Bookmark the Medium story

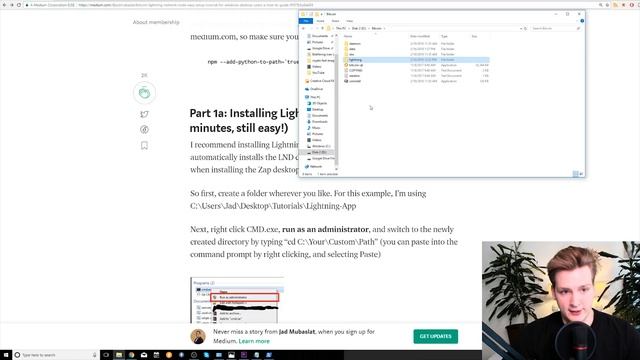(x=144, y=145)
